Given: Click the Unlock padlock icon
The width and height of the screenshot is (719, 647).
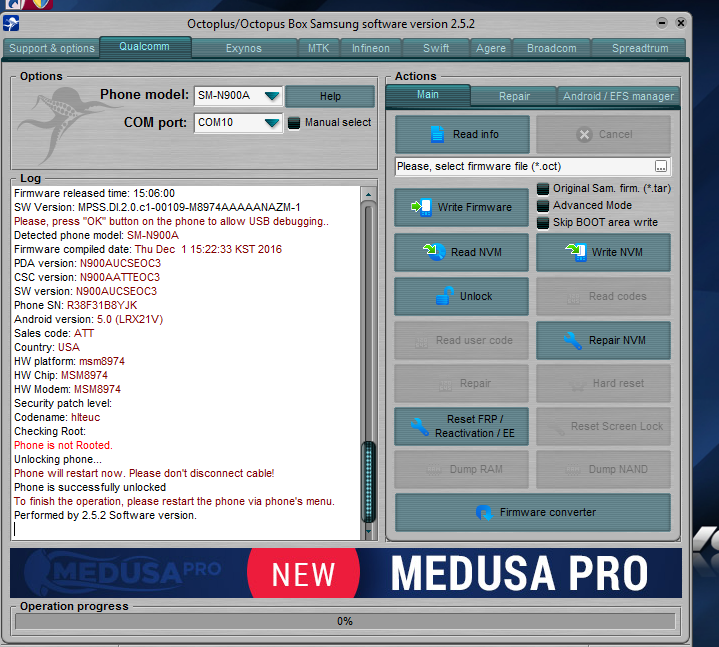Looking at the screenshot, I should (445, 296).
